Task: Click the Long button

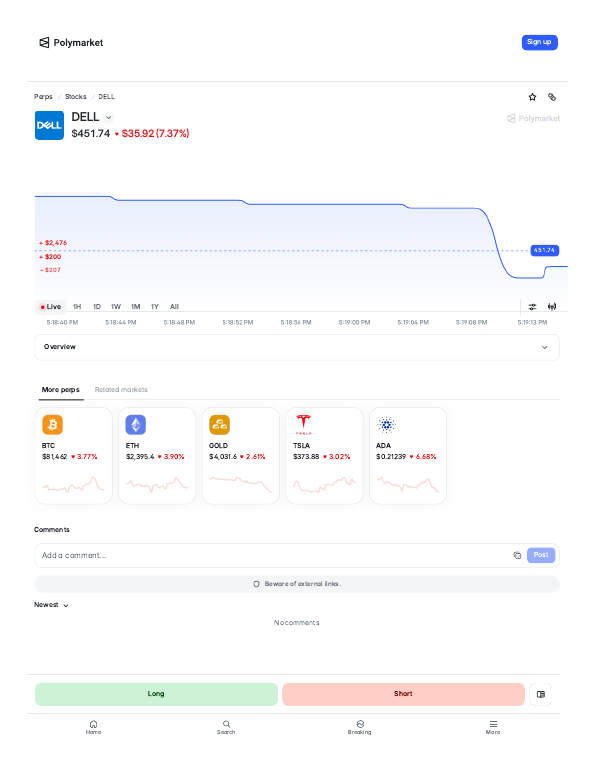Action: tap(156, 694)
